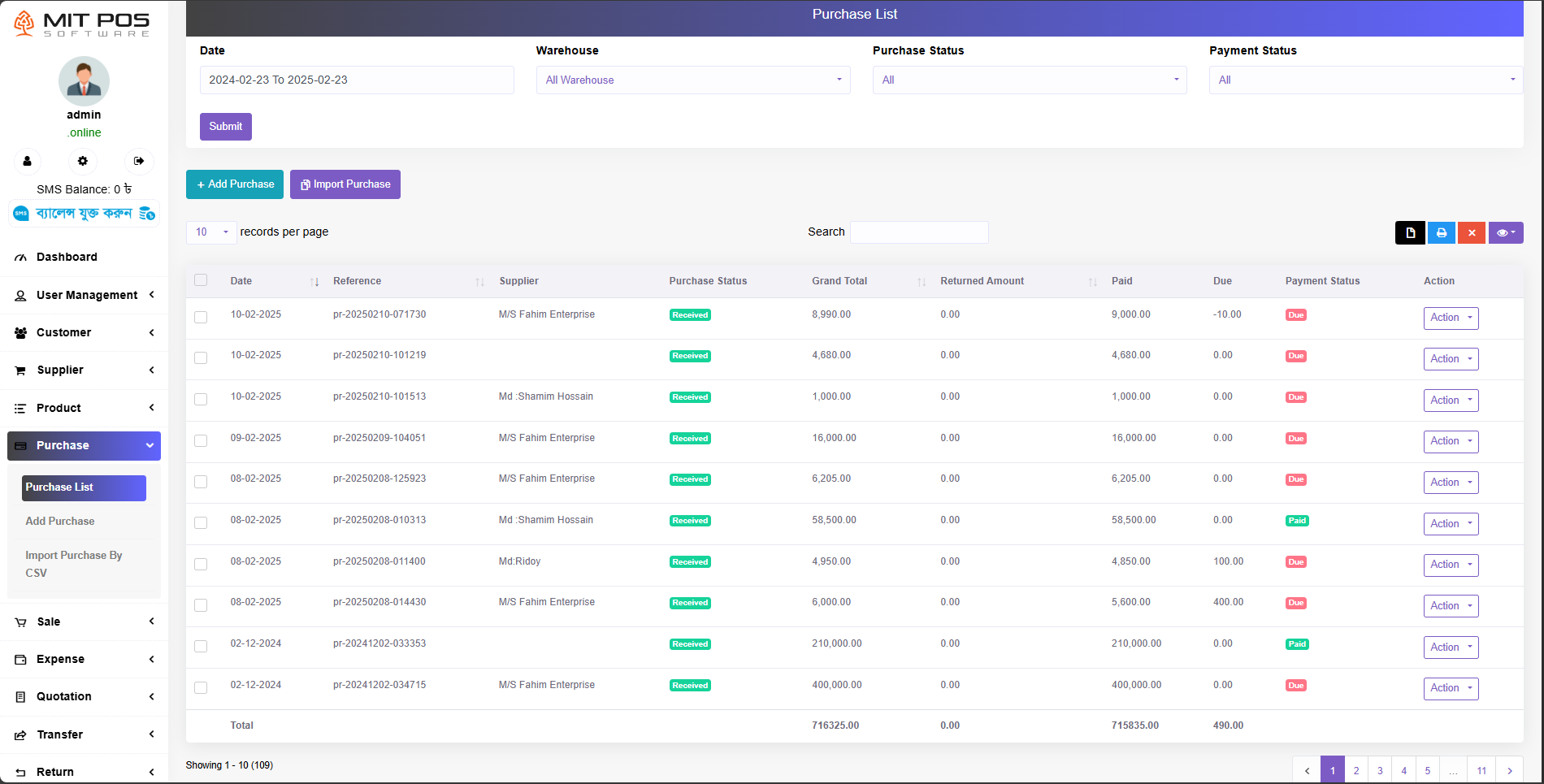
Task: Expand the records per page dropdown
Action: [211, 232]
